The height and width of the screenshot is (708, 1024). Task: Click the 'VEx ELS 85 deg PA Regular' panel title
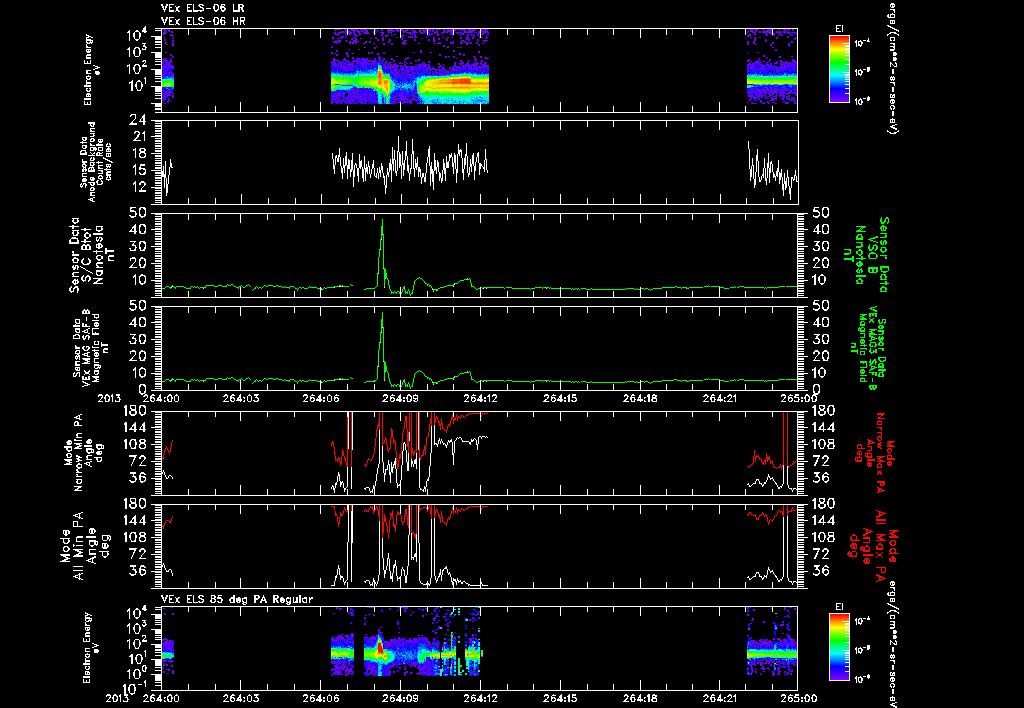[x=237, y=599]
